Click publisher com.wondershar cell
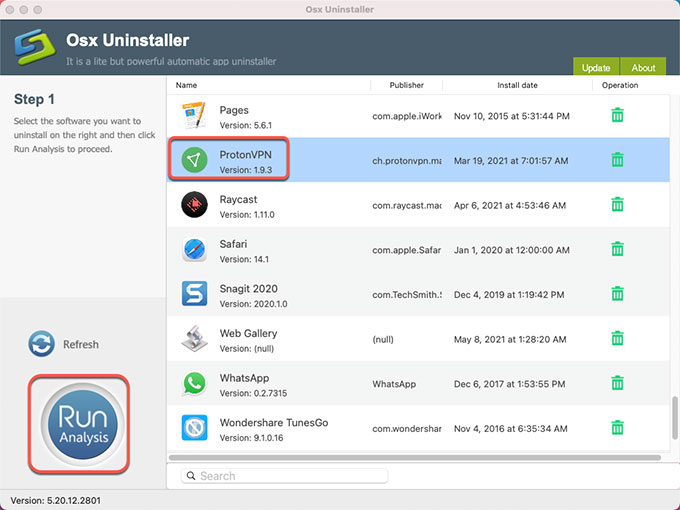The height and width of the screenshot is (510, 680). point(407,429)
